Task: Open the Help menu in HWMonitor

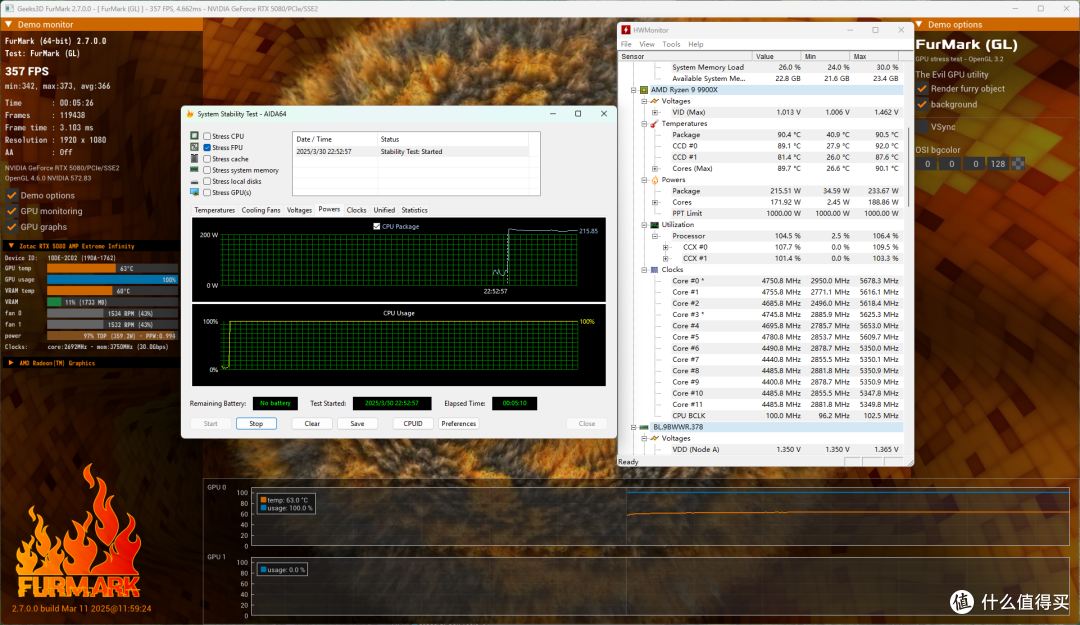Action: coord(696,44)
